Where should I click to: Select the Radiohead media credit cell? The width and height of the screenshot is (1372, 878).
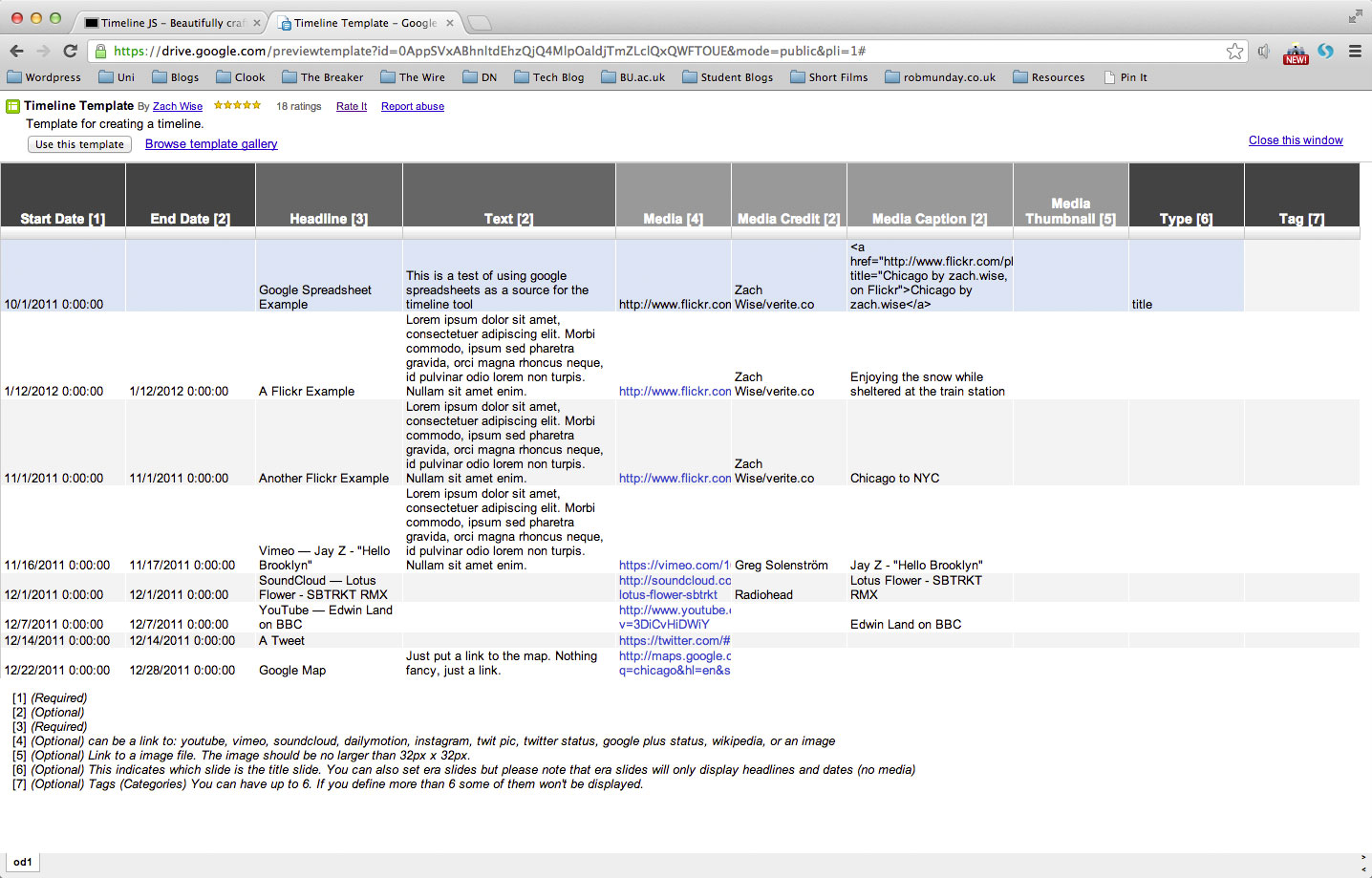[x=789, y=588]
